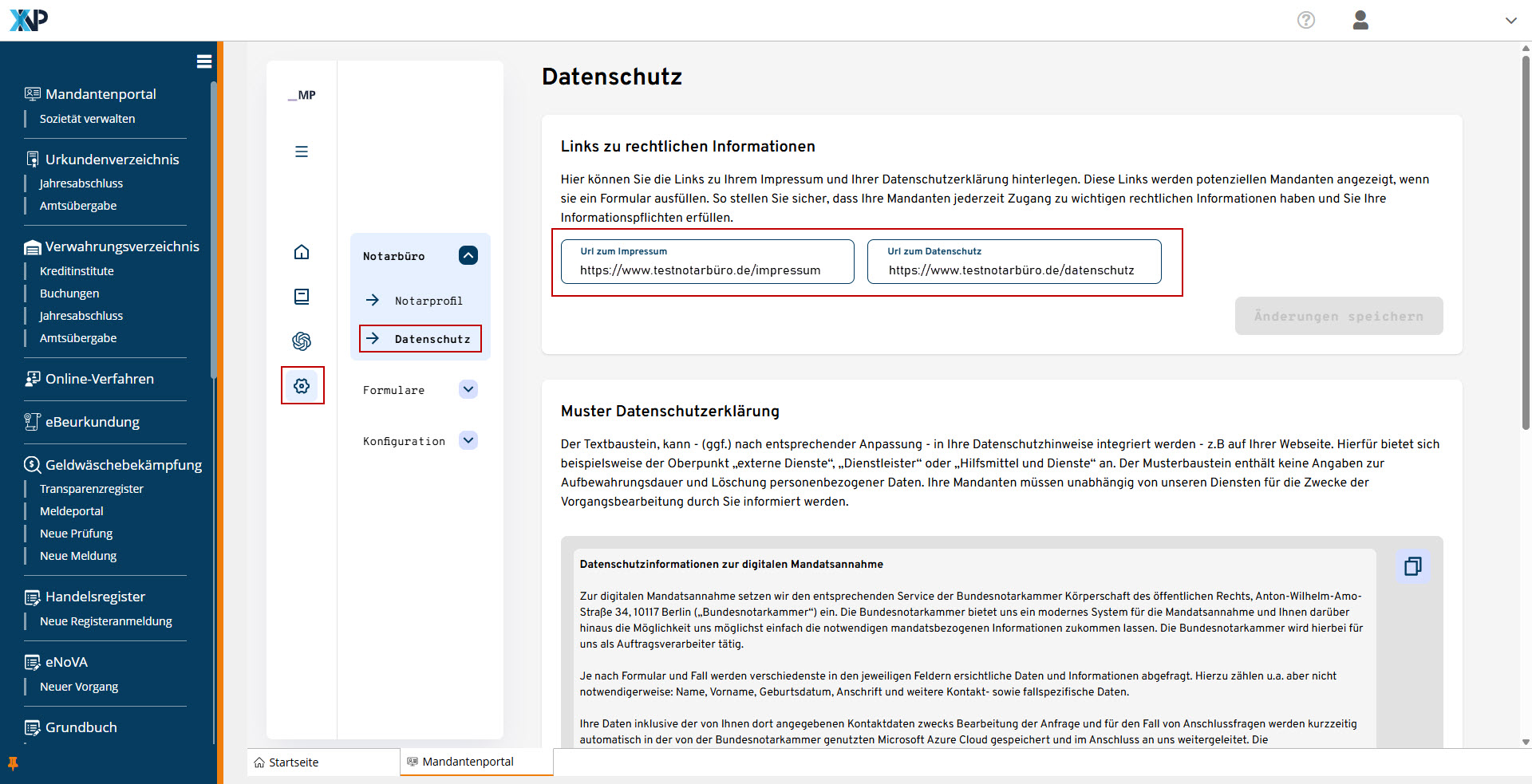
Task: Click the home icon in the inner sidebar
Action: click(302, 252)
